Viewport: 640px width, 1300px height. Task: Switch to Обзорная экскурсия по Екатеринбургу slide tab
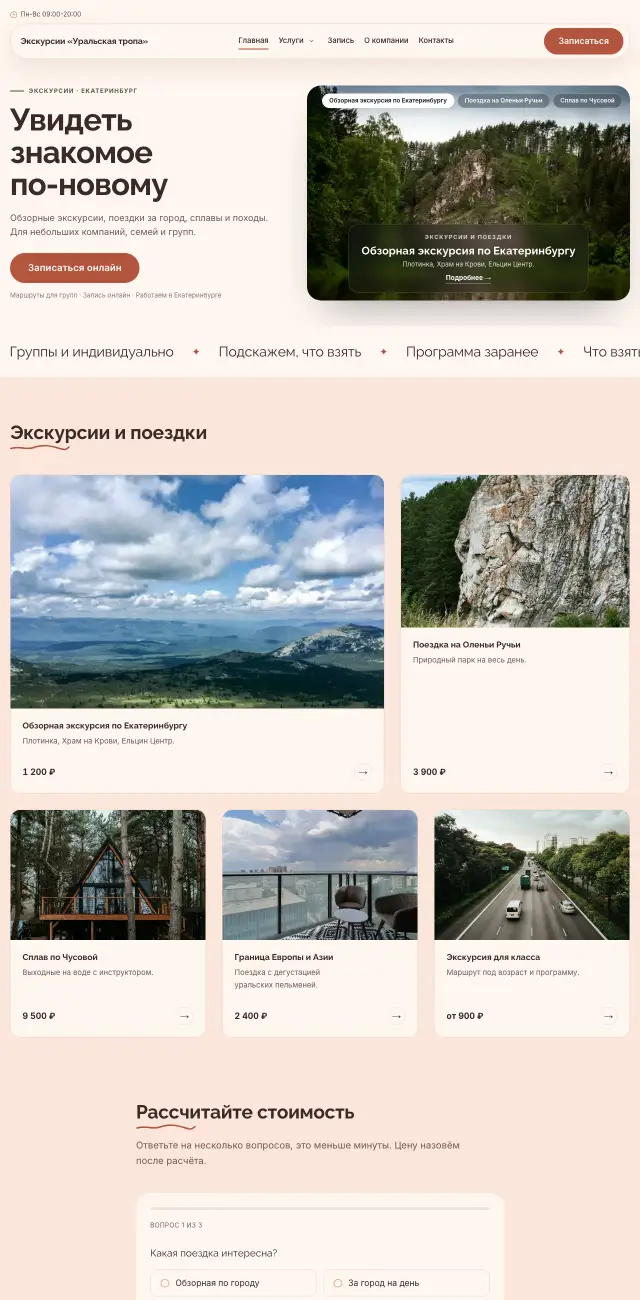(388, 101)
